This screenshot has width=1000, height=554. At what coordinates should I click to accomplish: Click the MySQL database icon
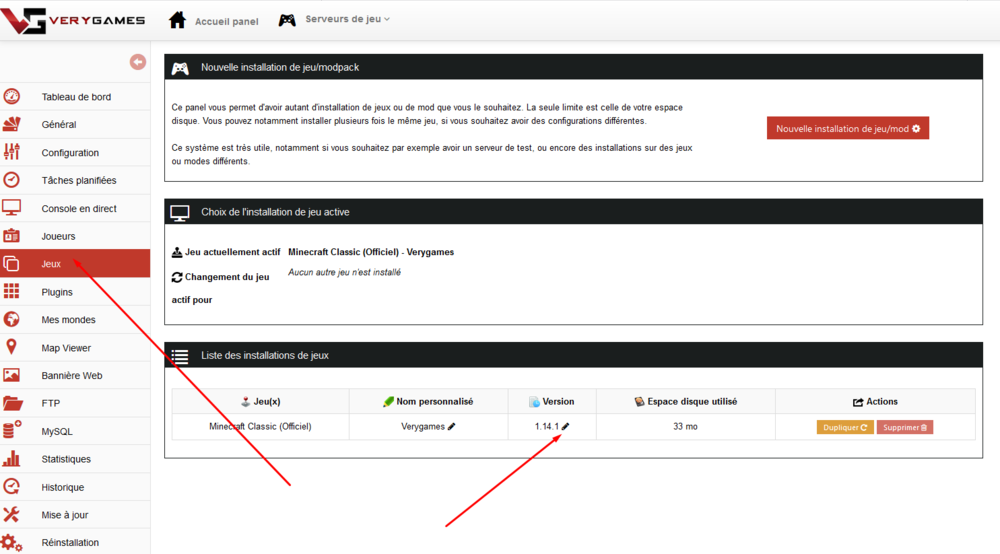(12, 431)
